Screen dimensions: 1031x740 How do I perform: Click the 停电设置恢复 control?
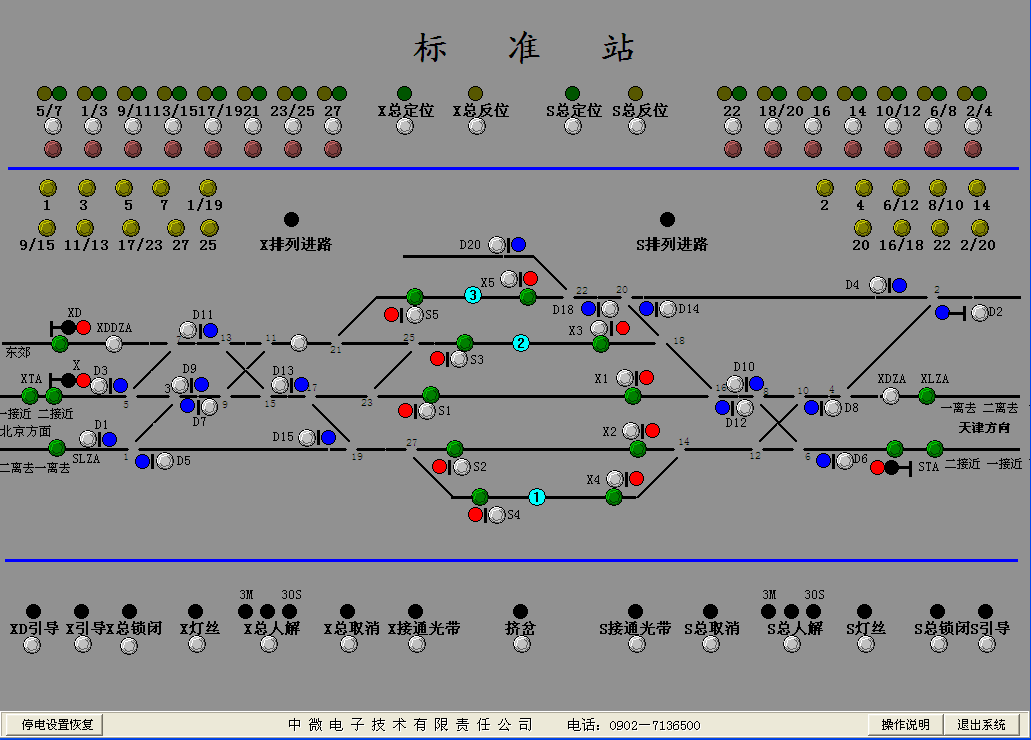point(55,725)
